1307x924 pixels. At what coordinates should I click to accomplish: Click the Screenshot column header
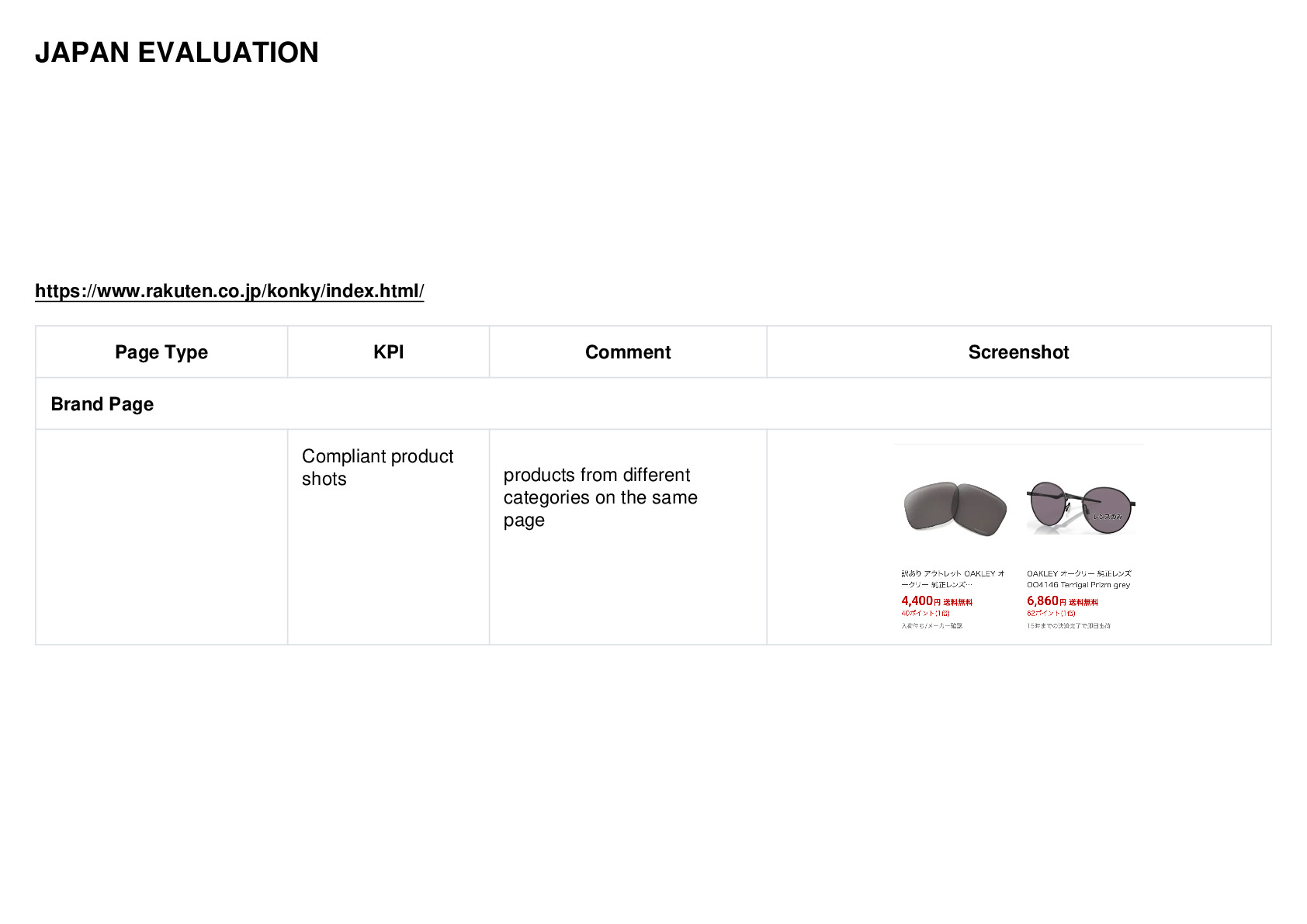pyautogui.click(x=1018, y=352)
